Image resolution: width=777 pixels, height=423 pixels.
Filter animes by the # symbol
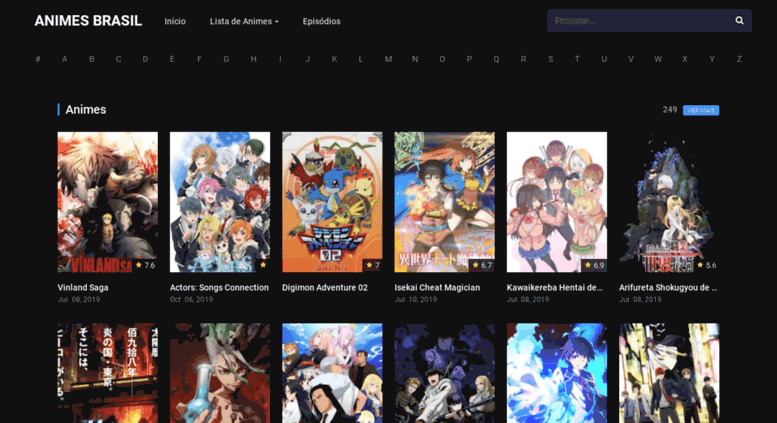38,59
